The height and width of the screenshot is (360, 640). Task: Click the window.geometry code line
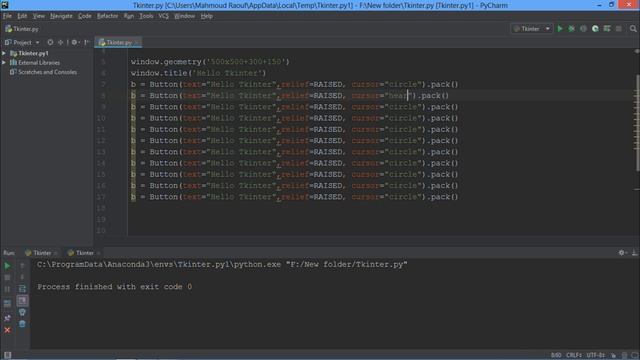pos(210,62)
